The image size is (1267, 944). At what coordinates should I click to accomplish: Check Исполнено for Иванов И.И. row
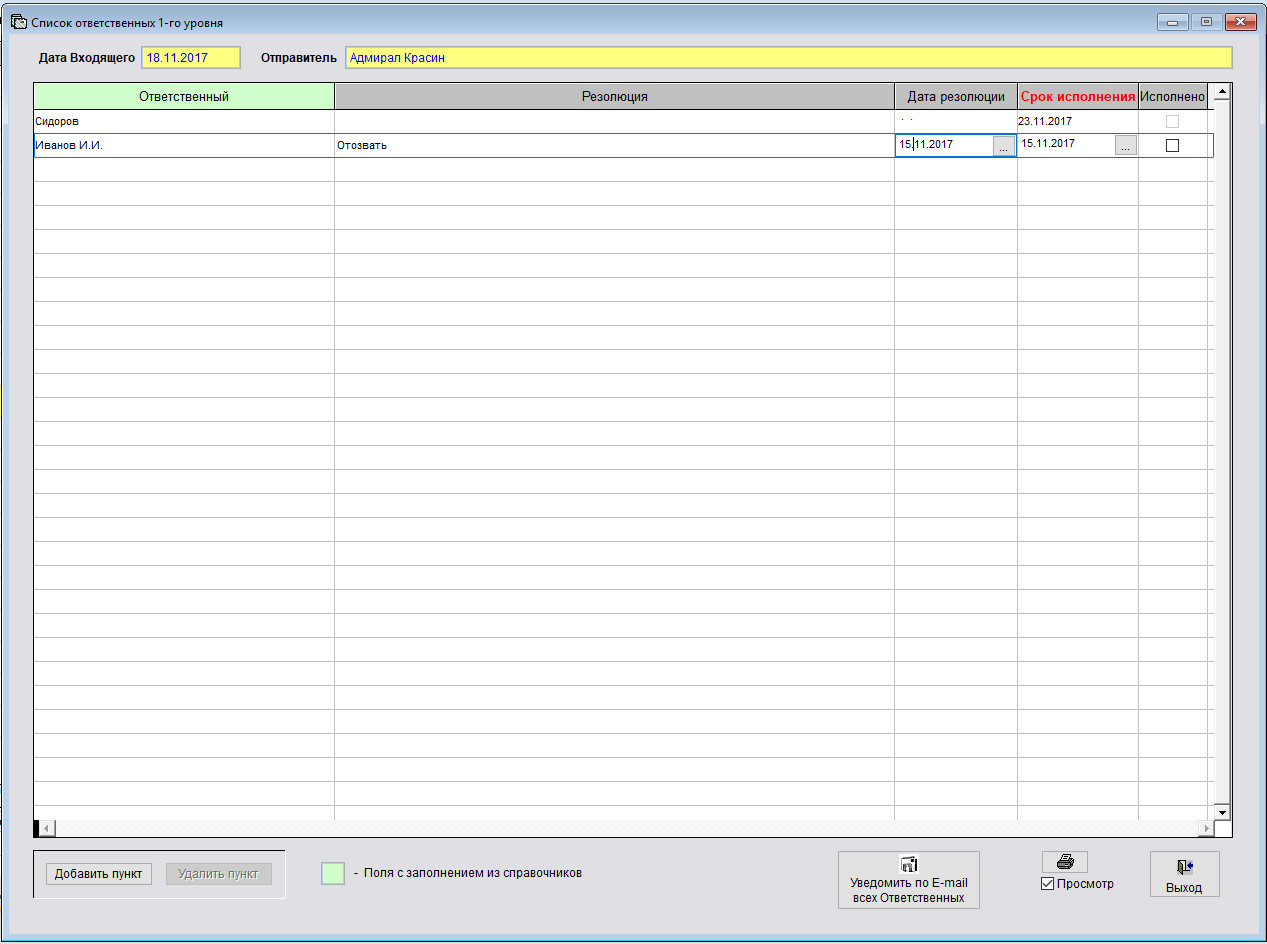[x=1173, y=145]
